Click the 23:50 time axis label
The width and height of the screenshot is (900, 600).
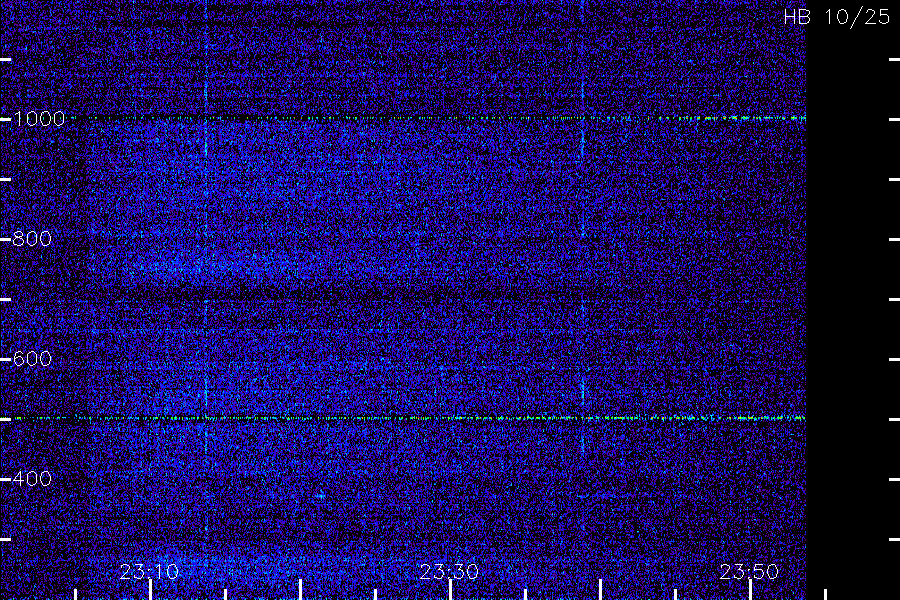click(x=749, y=572)
